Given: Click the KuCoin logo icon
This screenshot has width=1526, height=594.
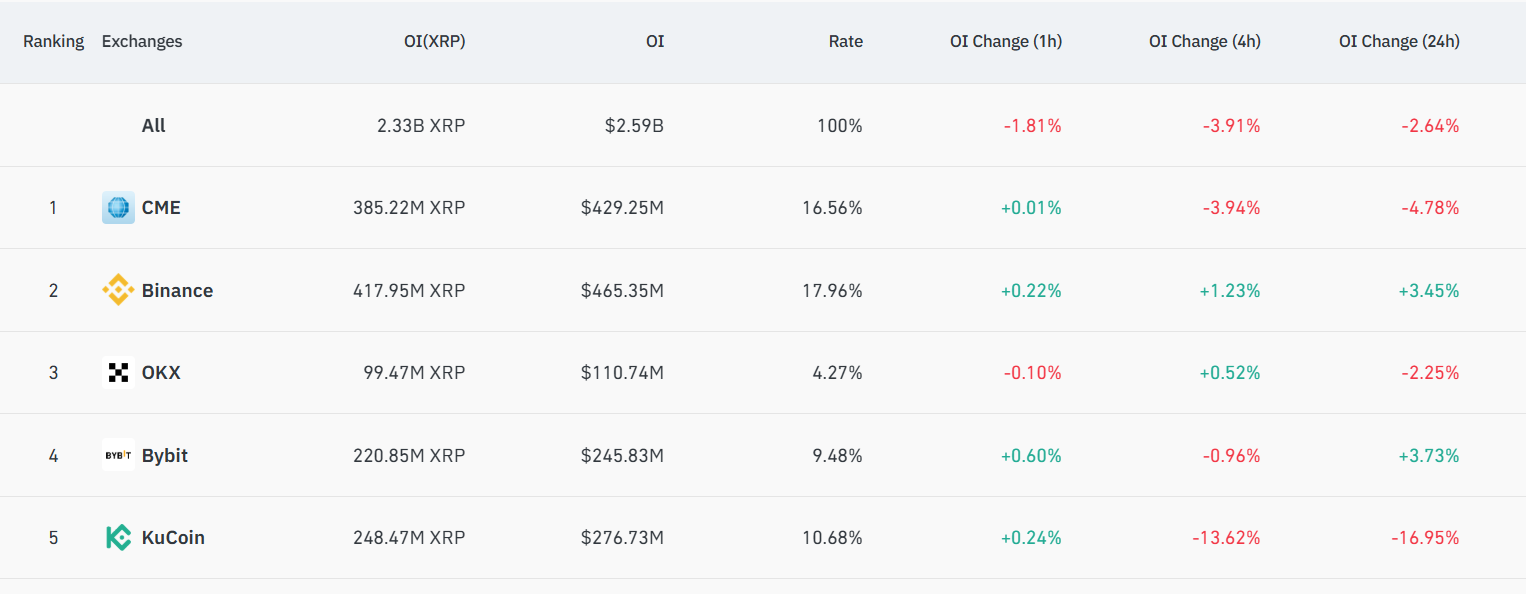Looking at the screenshot, I should click(x=118, y=538).
